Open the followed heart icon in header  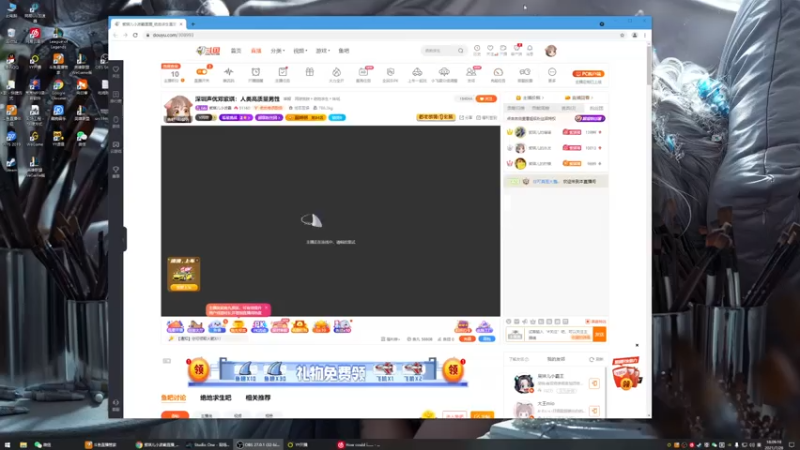(490, 48)
